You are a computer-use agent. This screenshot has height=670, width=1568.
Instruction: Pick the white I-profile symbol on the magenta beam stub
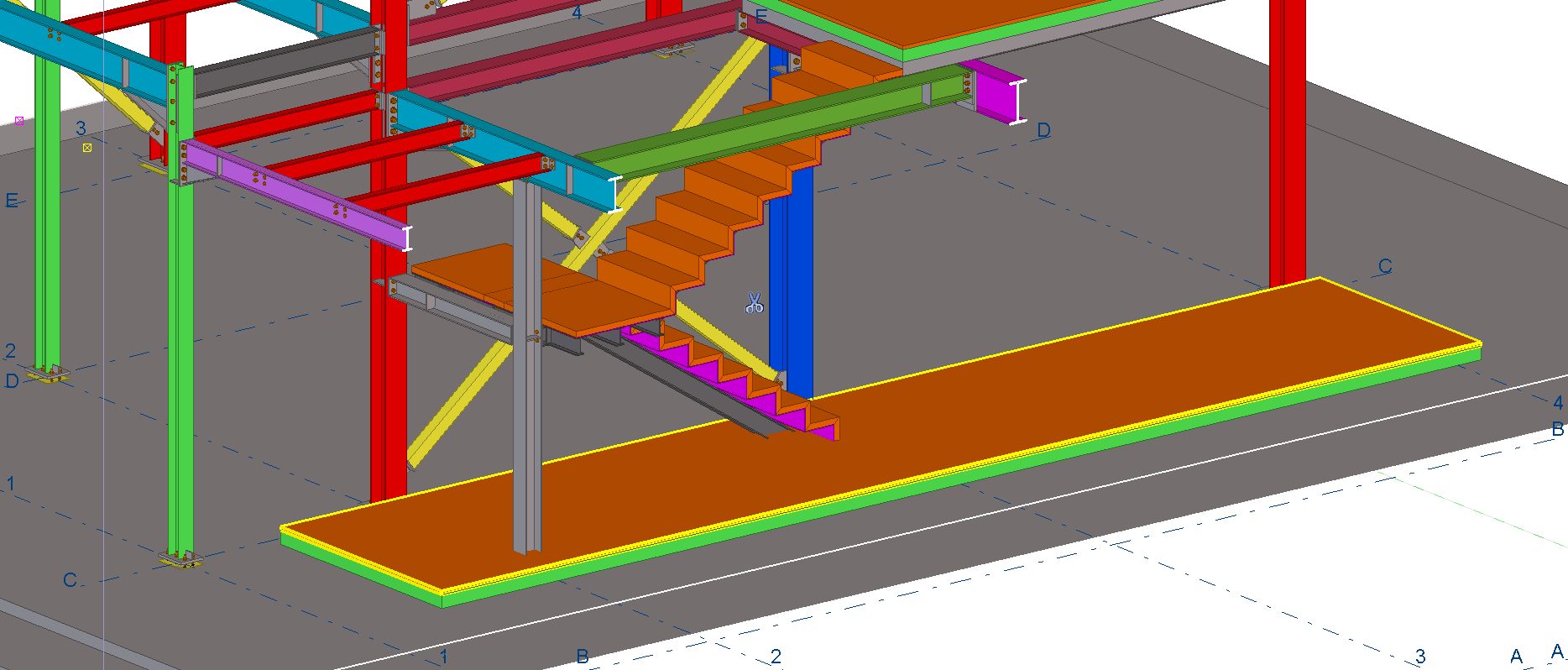tap(1017, 102)
